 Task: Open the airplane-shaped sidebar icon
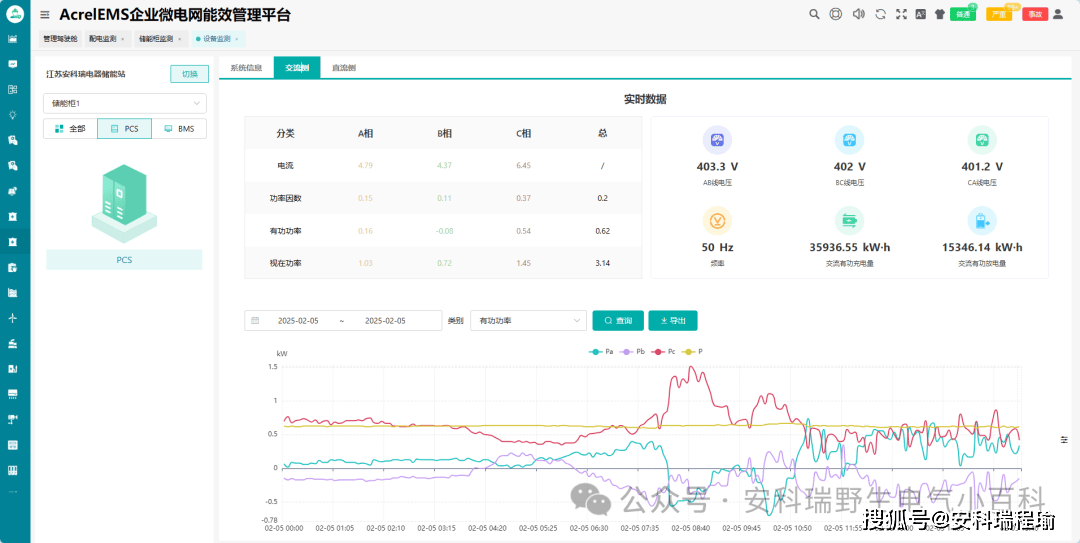pyautogui.click(x=12, y=318)
